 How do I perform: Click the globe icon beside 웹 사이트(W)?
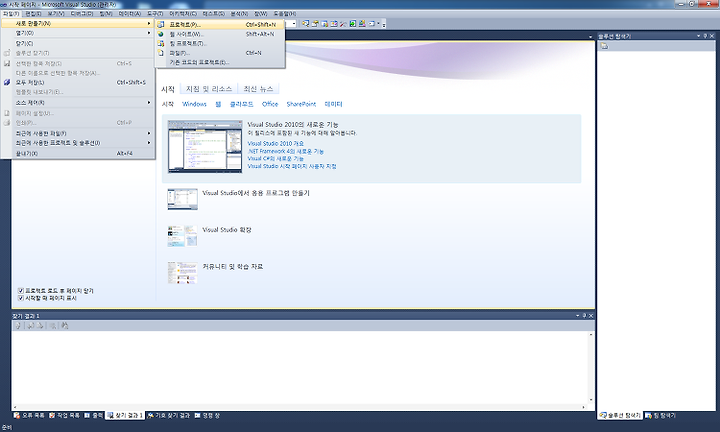161,34
